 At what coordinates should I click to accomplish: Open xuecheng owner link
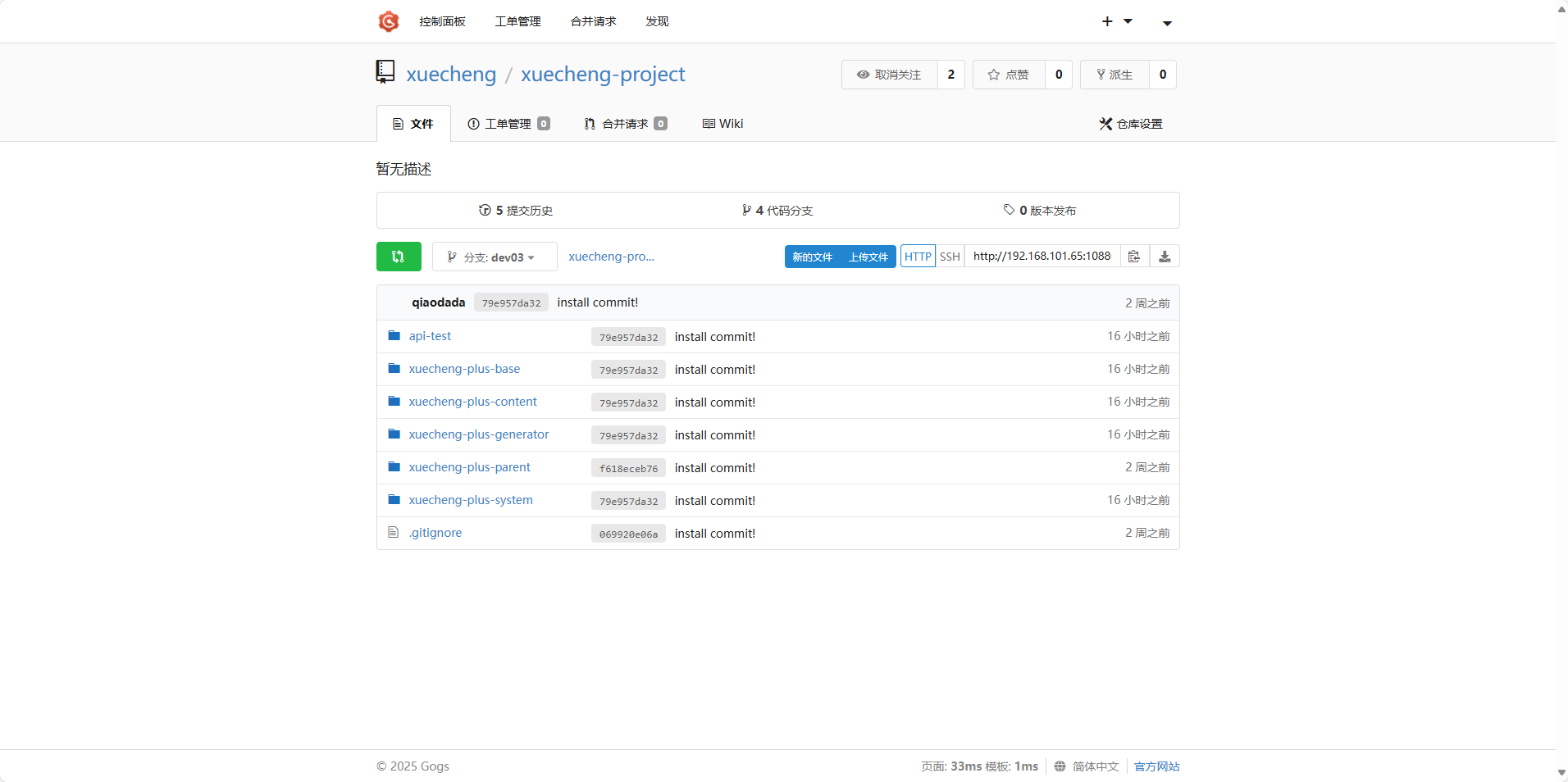click(x=451, y=74)
